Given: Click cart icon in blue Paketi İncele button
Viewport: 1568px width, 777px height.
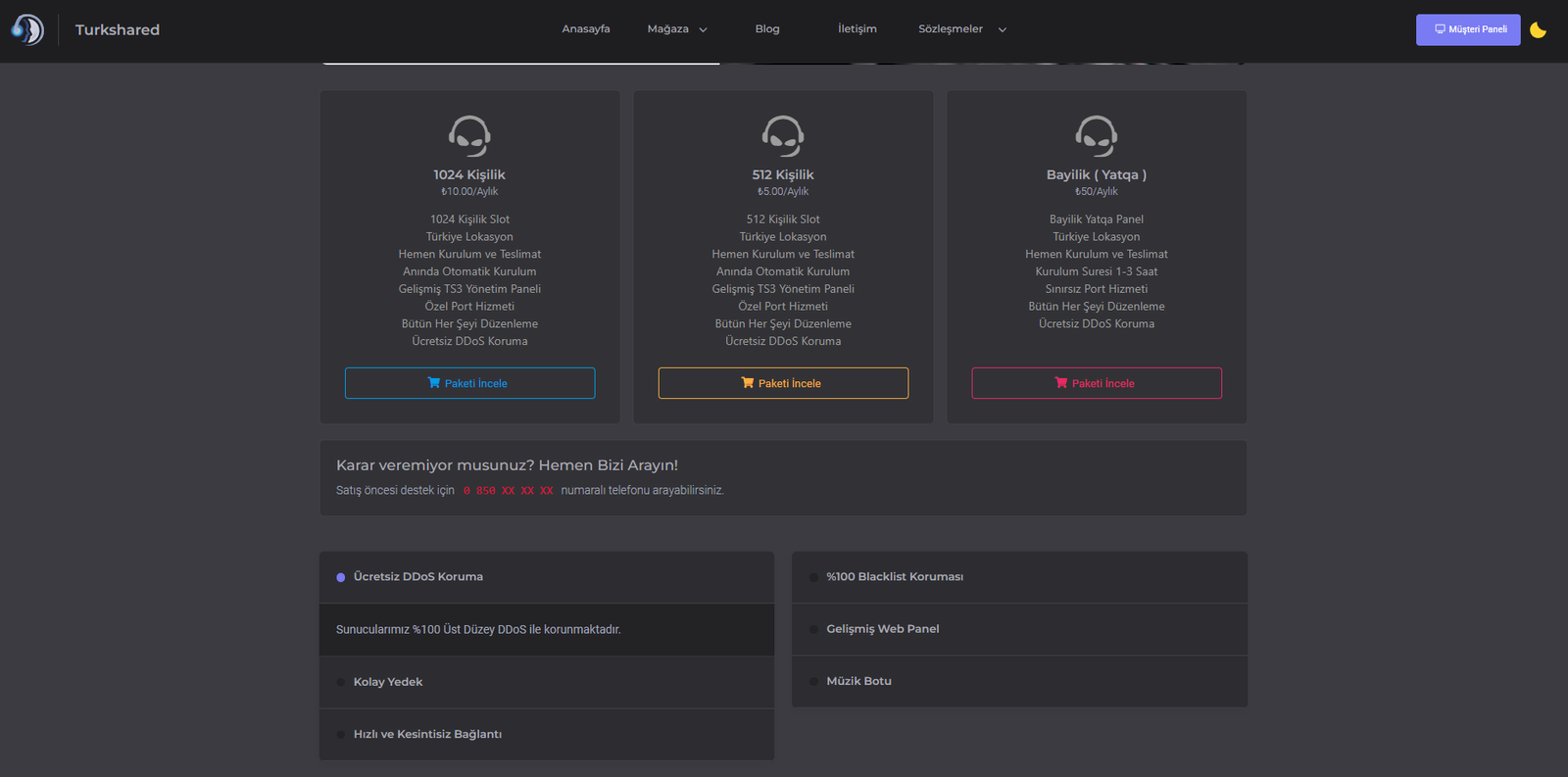Looking at the screenshot, I should [434, 383].
